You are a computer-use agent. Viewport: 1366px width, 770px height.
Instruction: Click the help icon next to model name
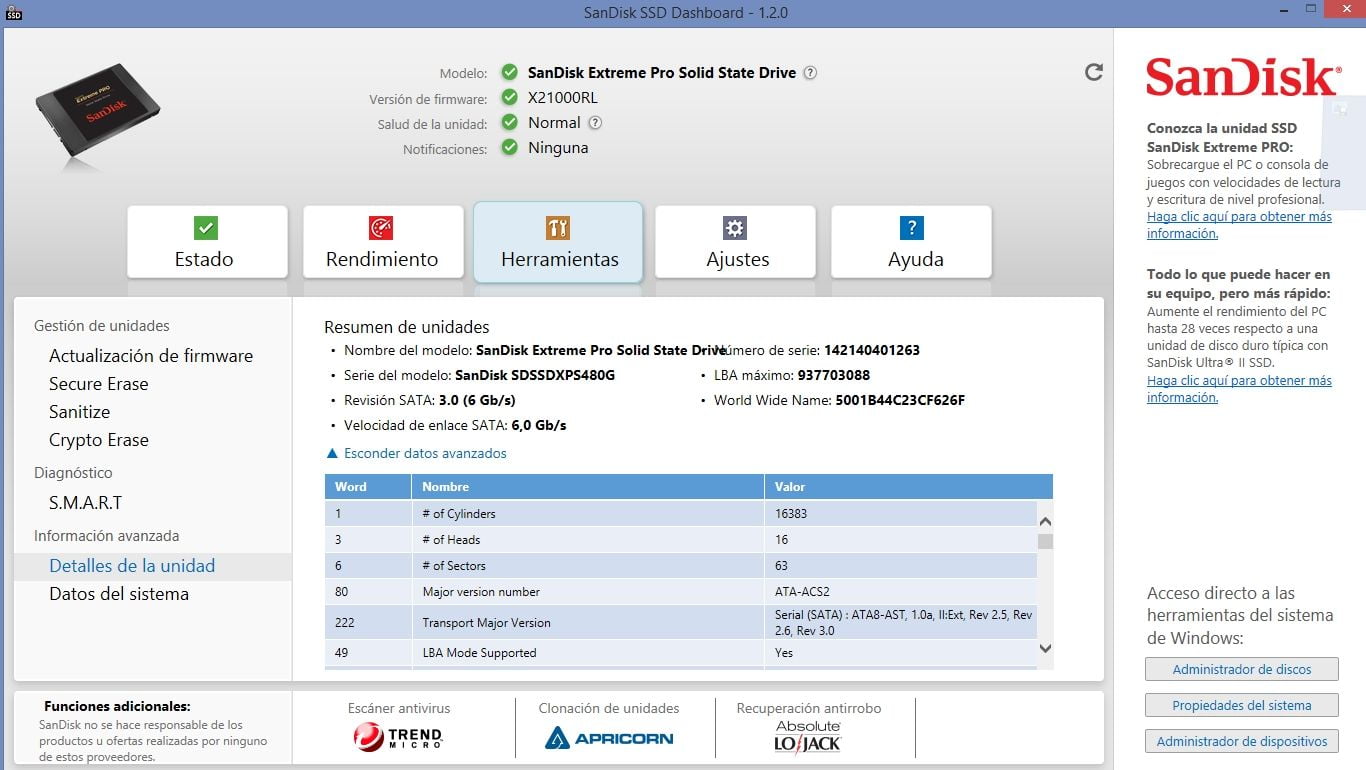point(810,73)
